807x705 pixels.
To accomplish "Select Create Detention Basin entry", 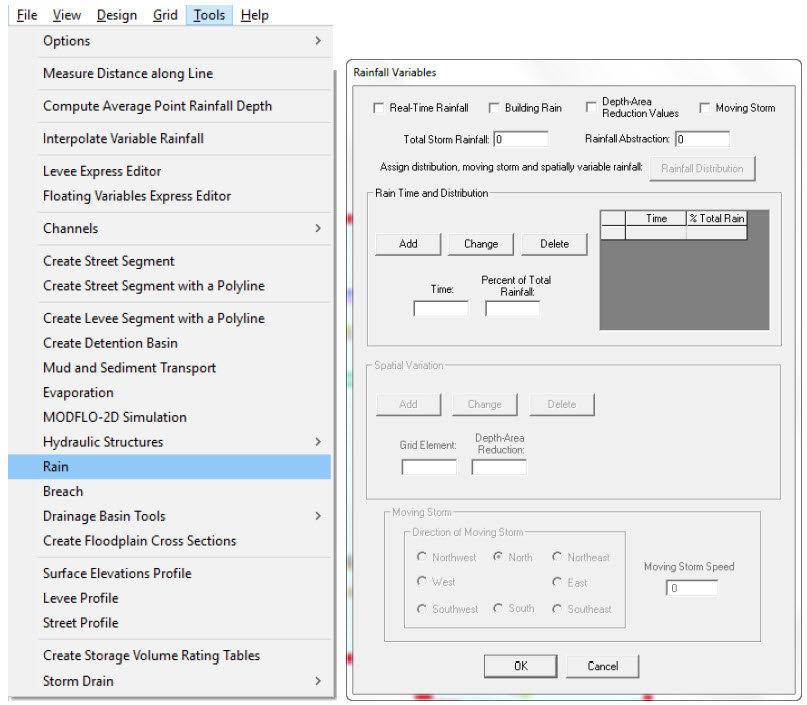I will [x=110, y=343].
